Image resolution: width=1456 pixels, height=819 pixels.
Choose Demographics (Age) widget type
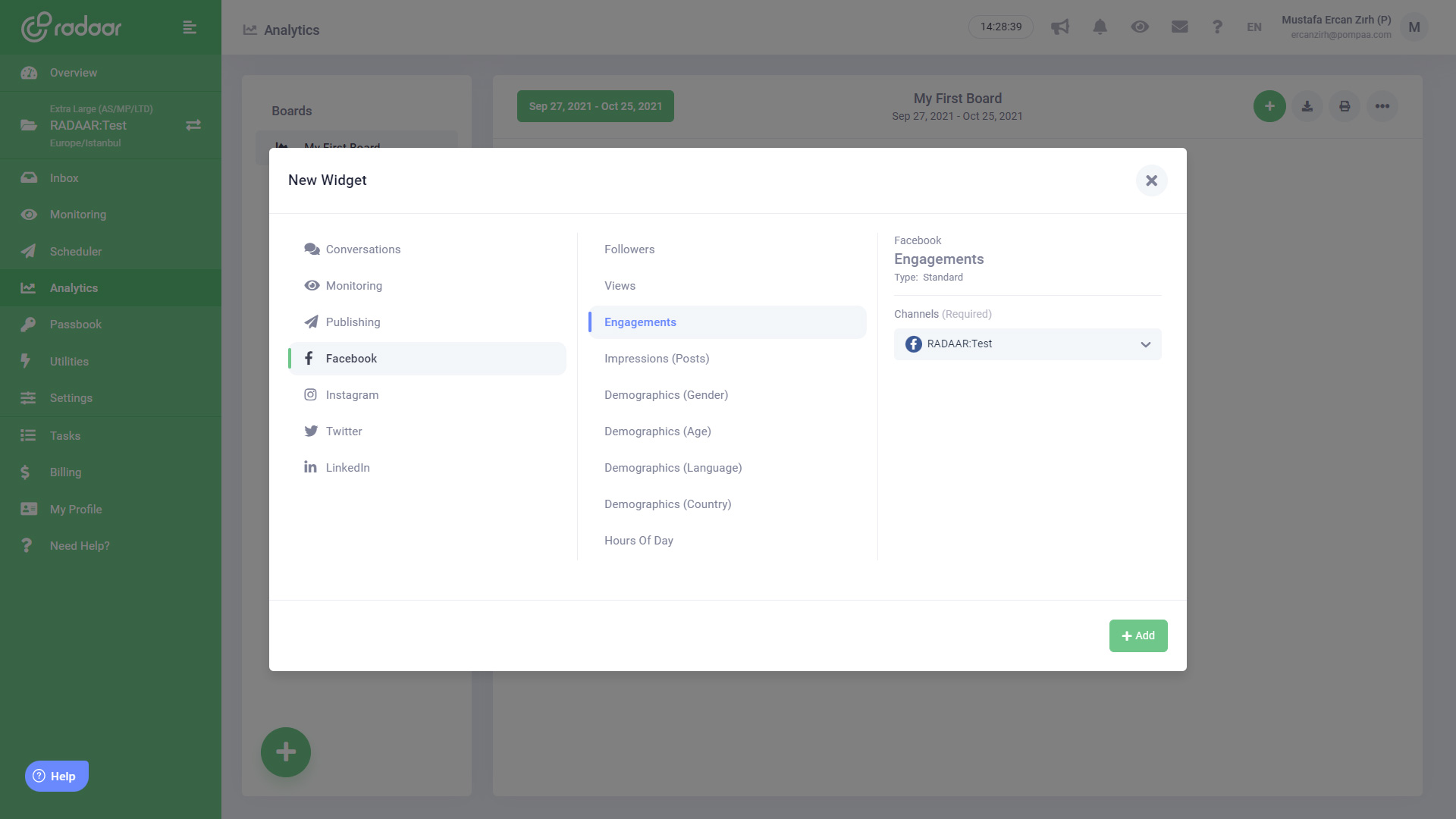[x=657, y=431]
